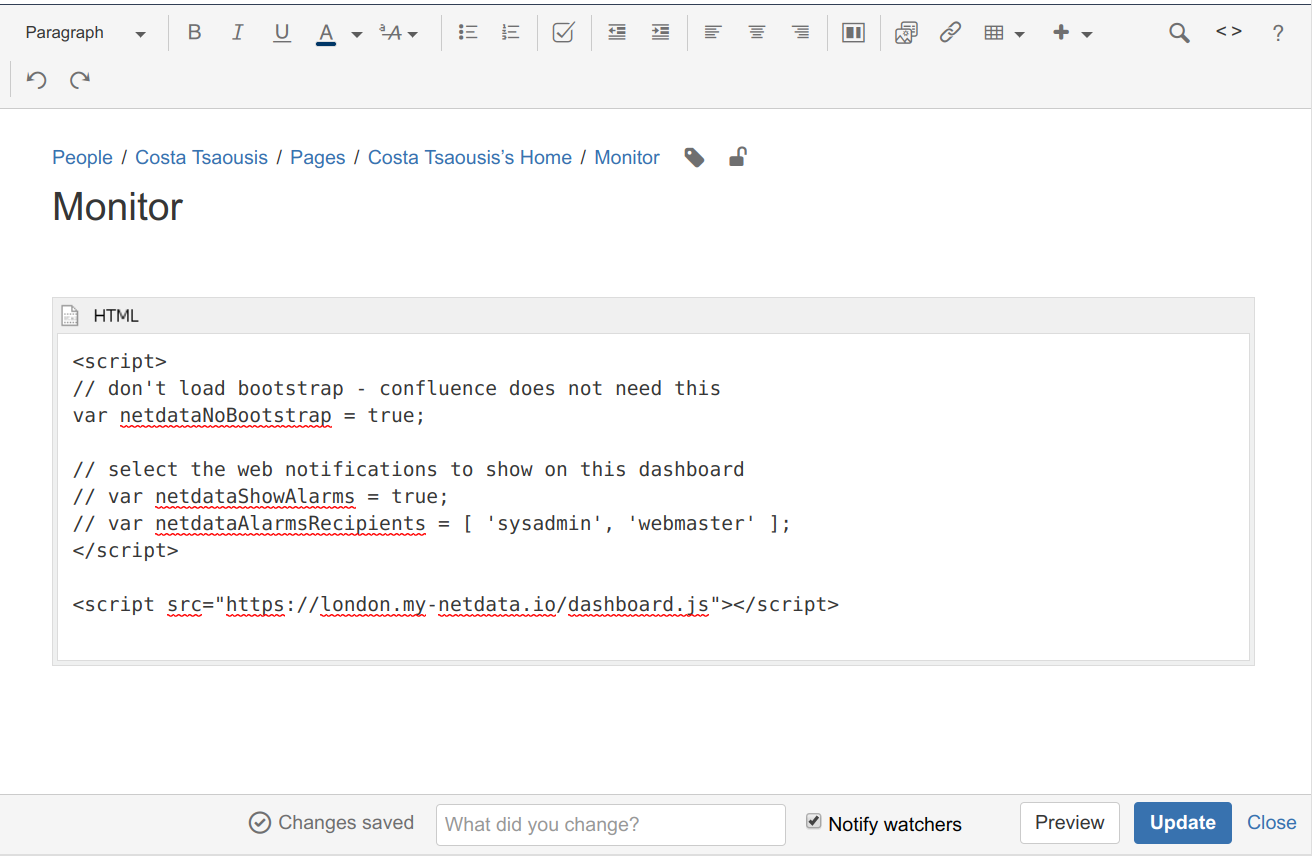The image size is (1312, 856).
Task: Open text color picker dropdown arrow
Action: tap(357, 34)
